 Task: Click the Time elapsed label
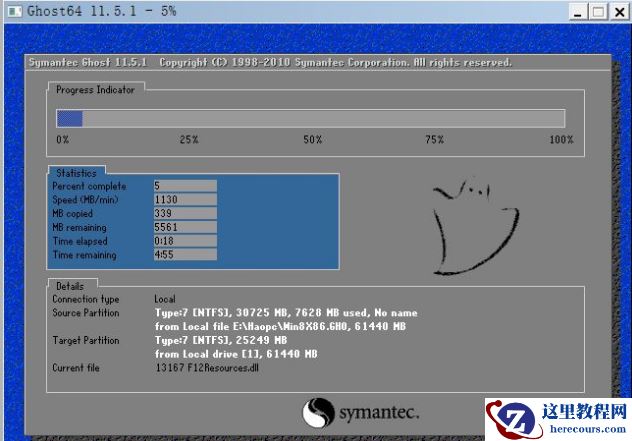(80, 241)
